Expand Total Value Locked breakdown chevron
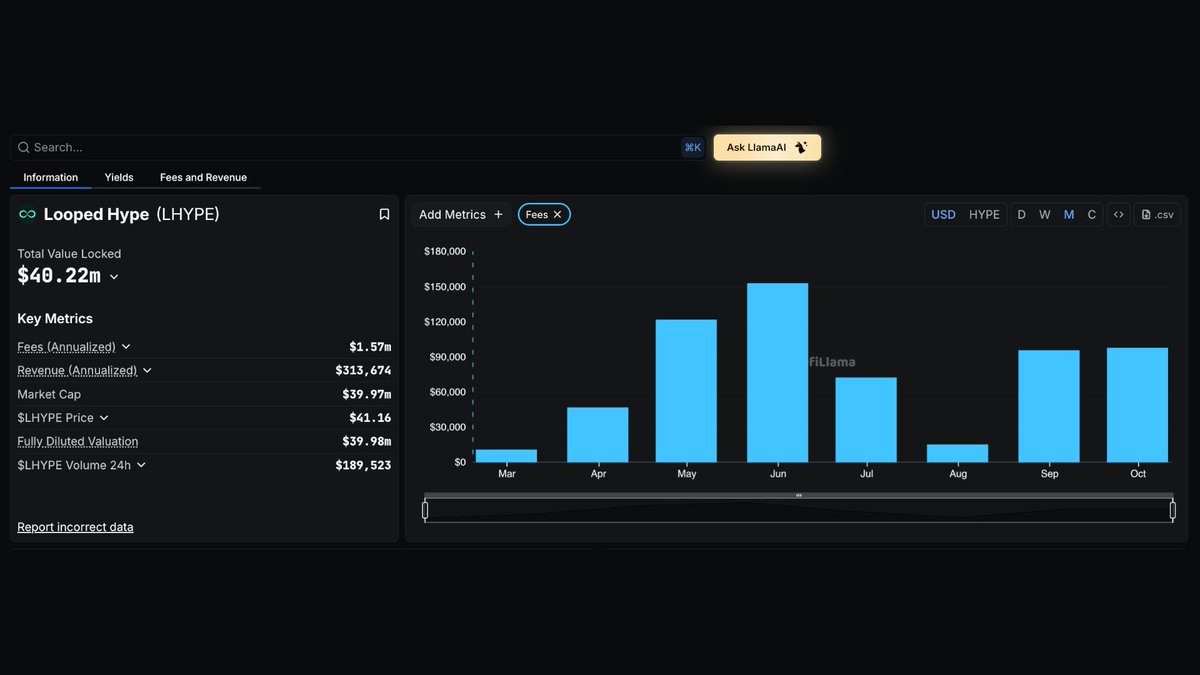1200x675 pixels. pyautogui.click(x=114, y=277)
